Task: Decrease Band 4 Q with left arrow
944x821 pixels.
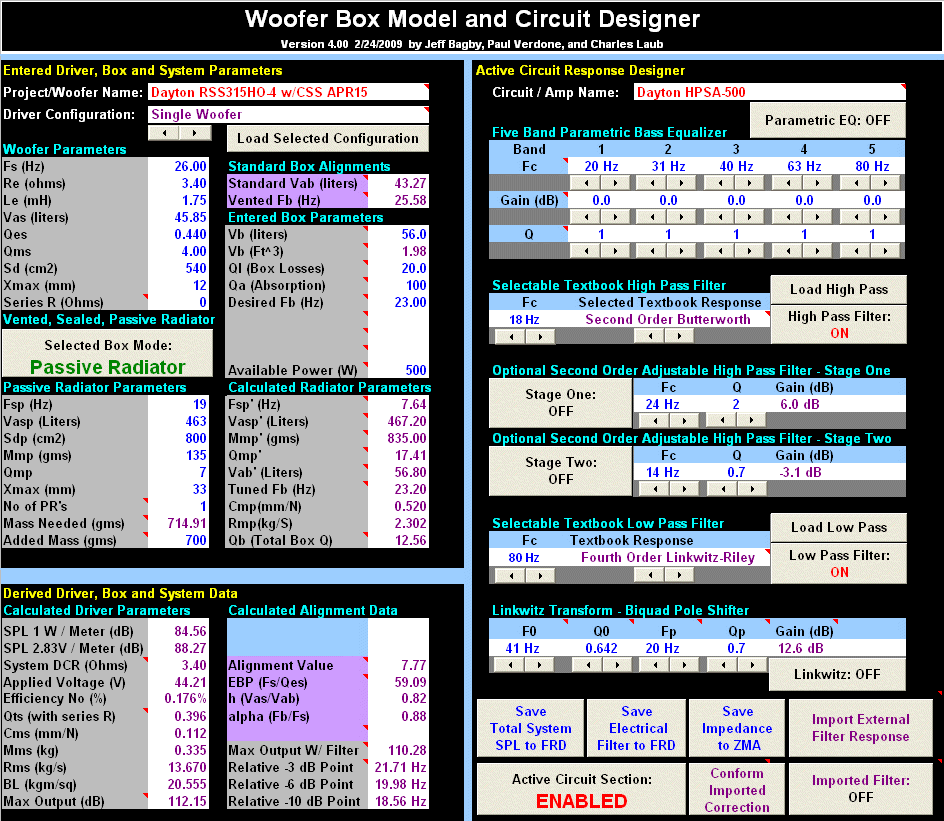Action: (x=789, y=251)
